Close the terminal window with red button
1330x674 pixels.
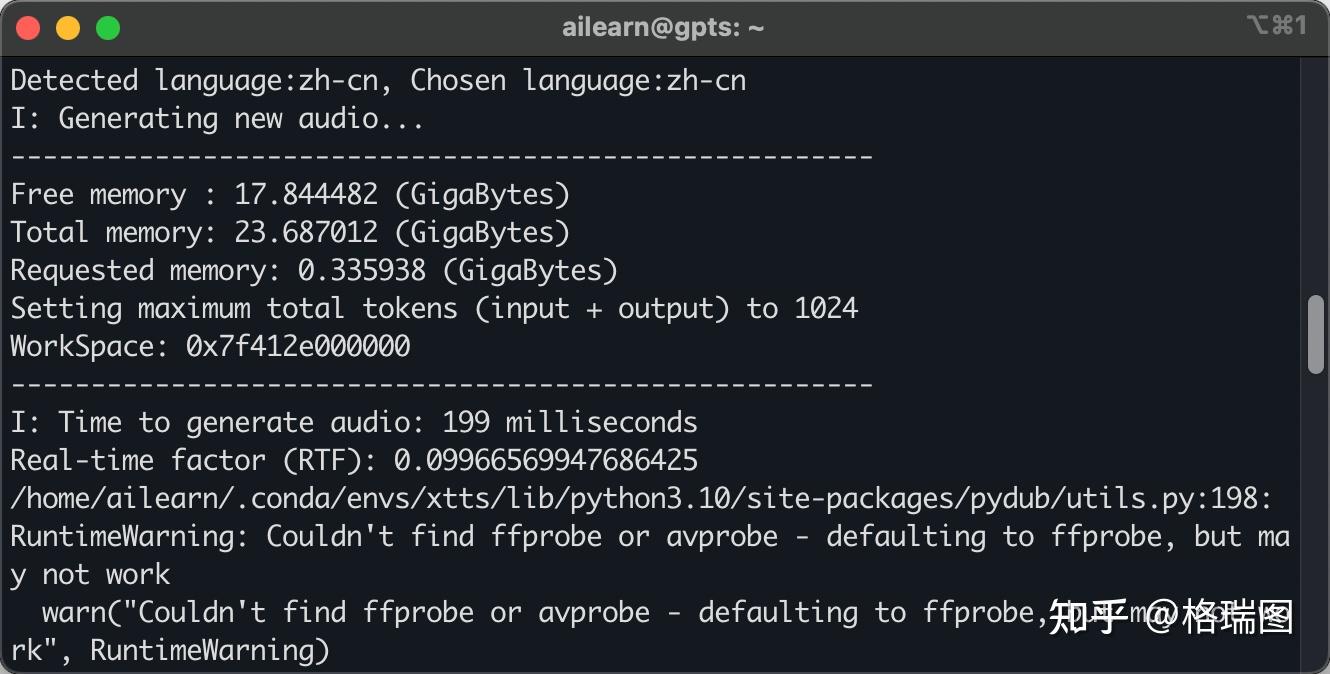[x=28, y=28]
